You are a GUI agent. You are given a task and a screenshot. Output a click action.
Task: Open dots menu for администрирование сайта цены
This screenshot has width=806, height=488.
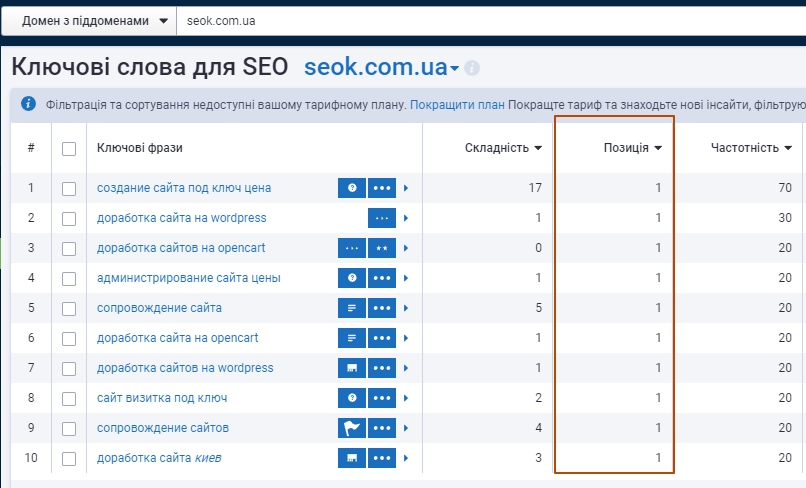[382, 278]
